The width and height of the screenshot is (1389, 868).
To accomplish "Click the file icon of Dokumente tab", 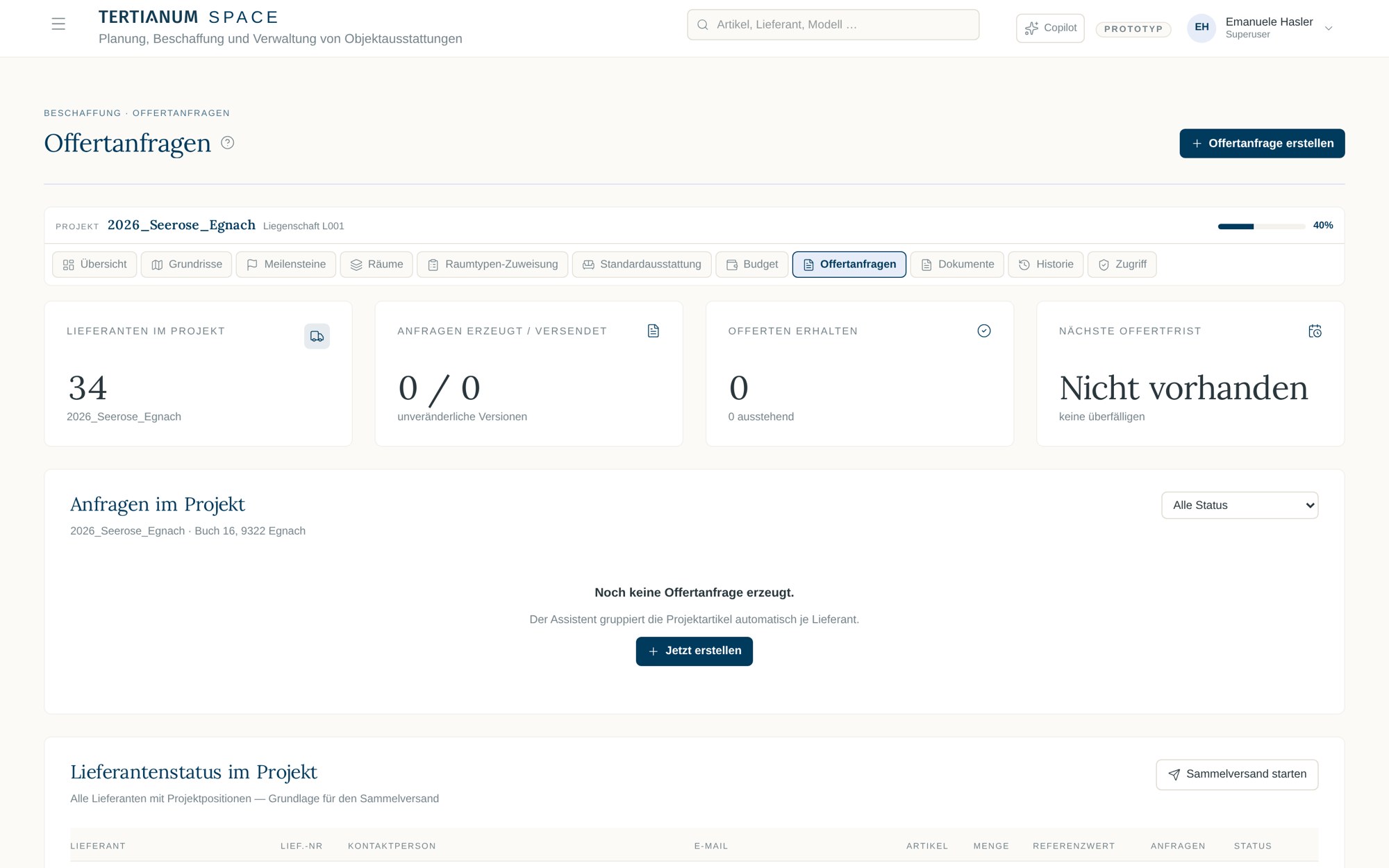I will 926,265.
